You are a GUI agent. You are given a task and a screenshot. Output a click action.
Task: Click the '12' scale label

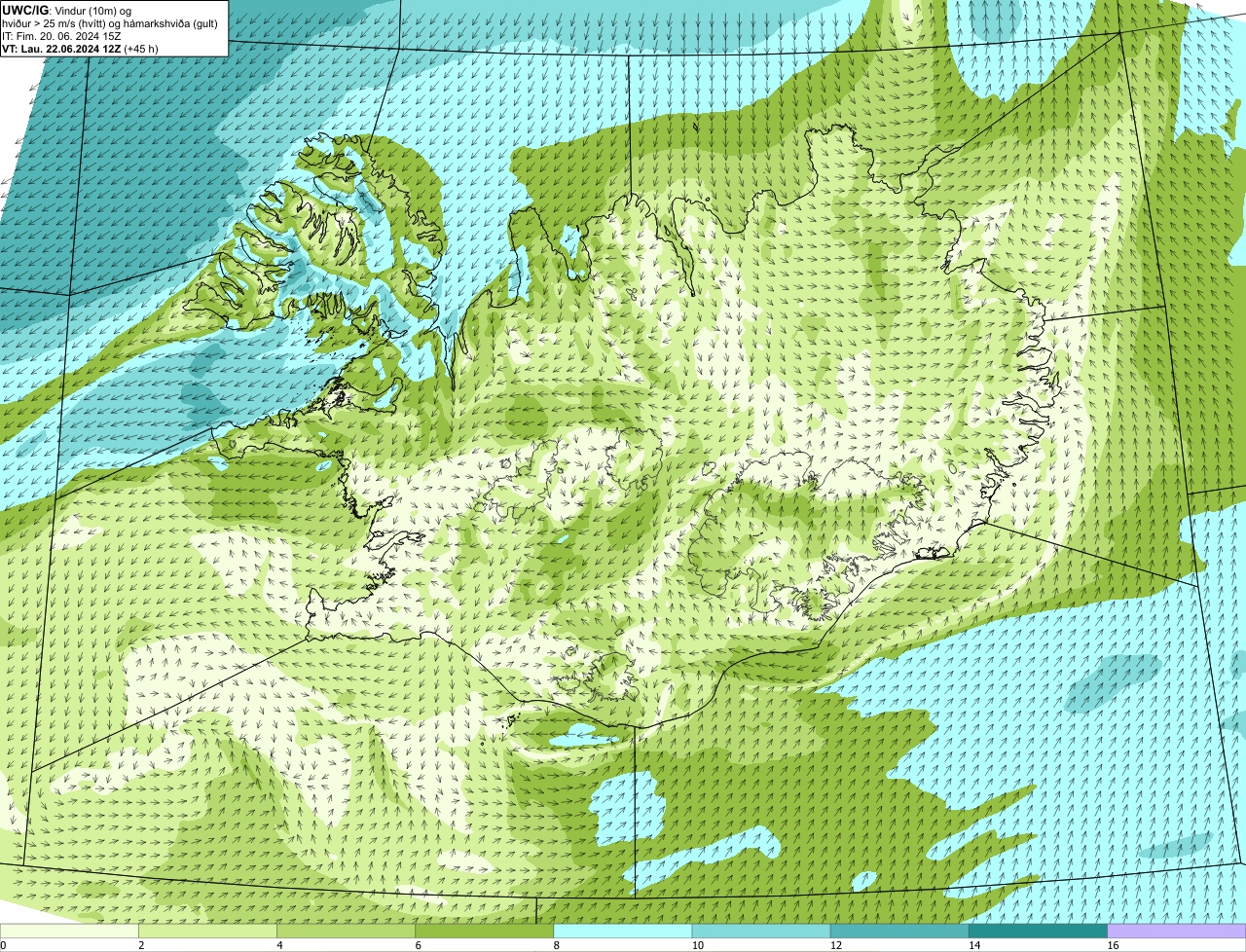click(836, 945)
